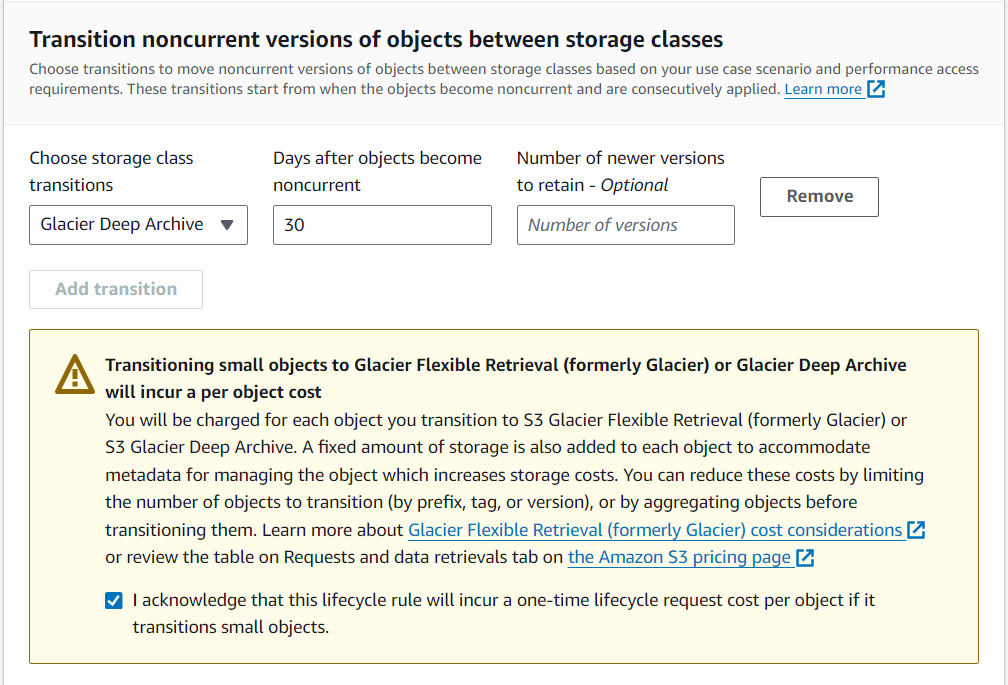This screenshot has height=685, width=1008.
Task: Focus the days after noncurrent field showing 30
Action: (382, 225)
